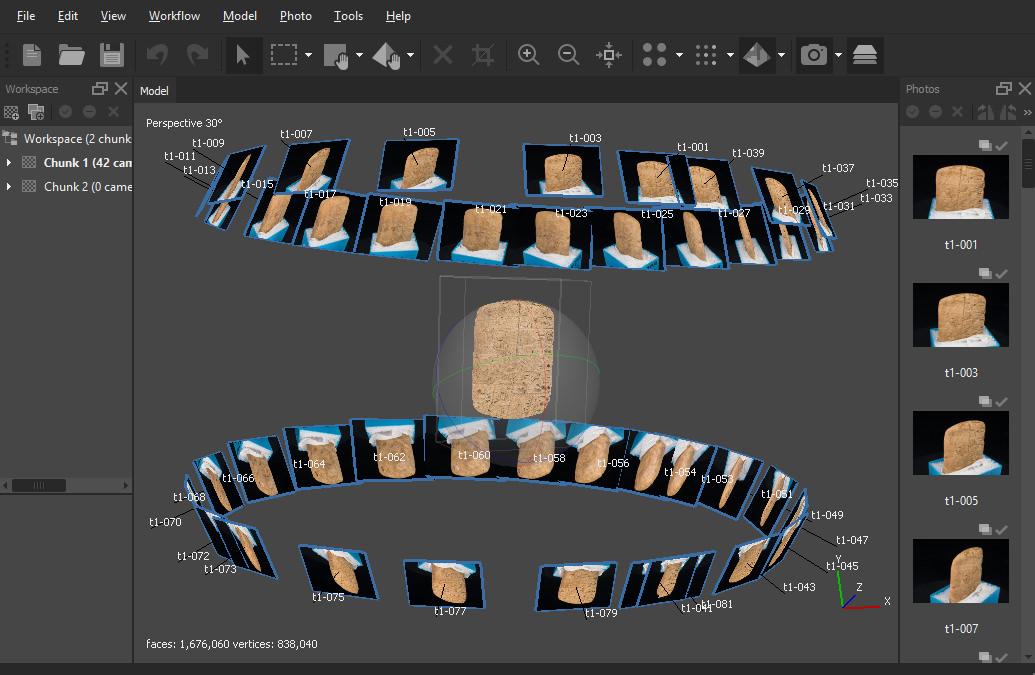Create a new project with the New icon
The image size is (1035, 675).
(x=32, y=55)
